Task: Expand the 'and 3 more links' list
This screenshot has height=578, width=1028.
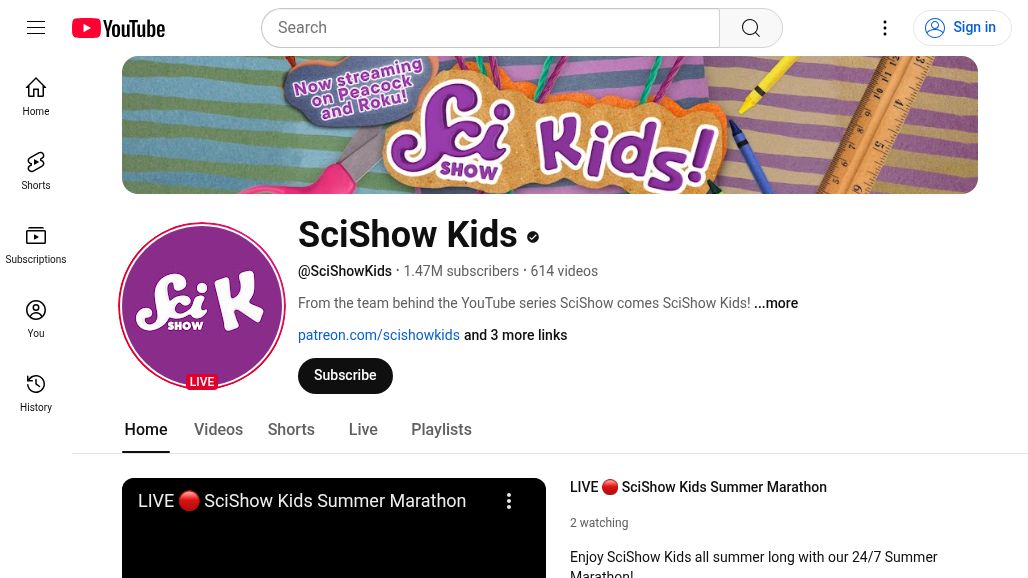Action: pyautogui.click(x=515, y=335)
